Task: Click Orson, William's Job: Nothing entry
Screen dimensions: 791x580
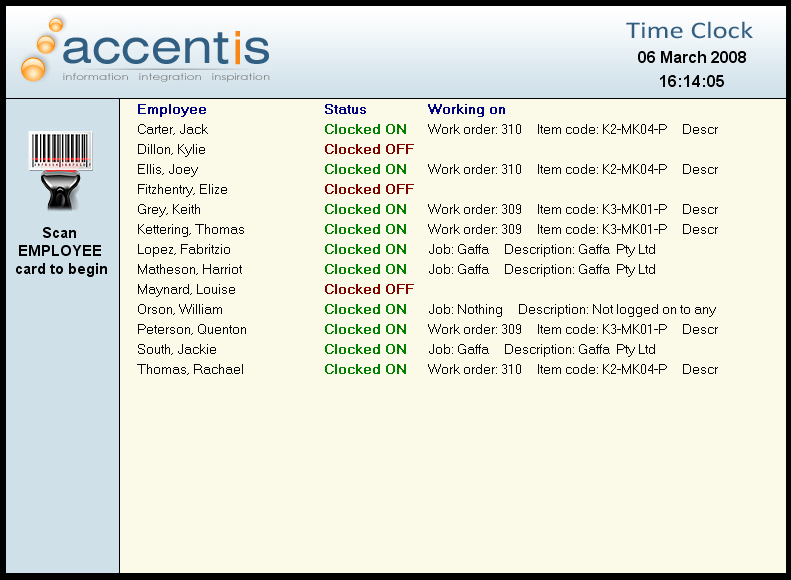Action: tap(465, 309)
